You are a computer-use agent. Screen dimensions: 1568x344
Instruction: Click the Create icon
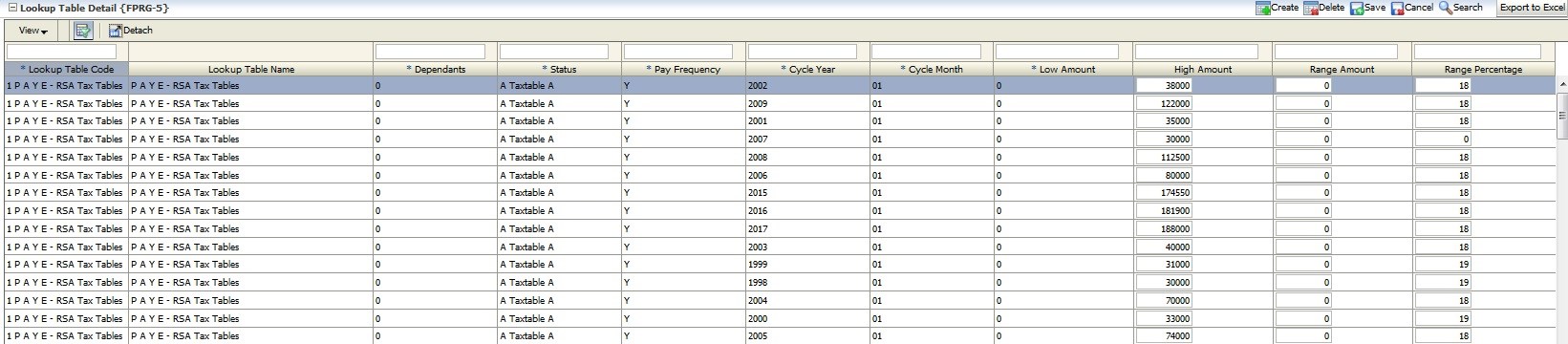(1262, 8)
